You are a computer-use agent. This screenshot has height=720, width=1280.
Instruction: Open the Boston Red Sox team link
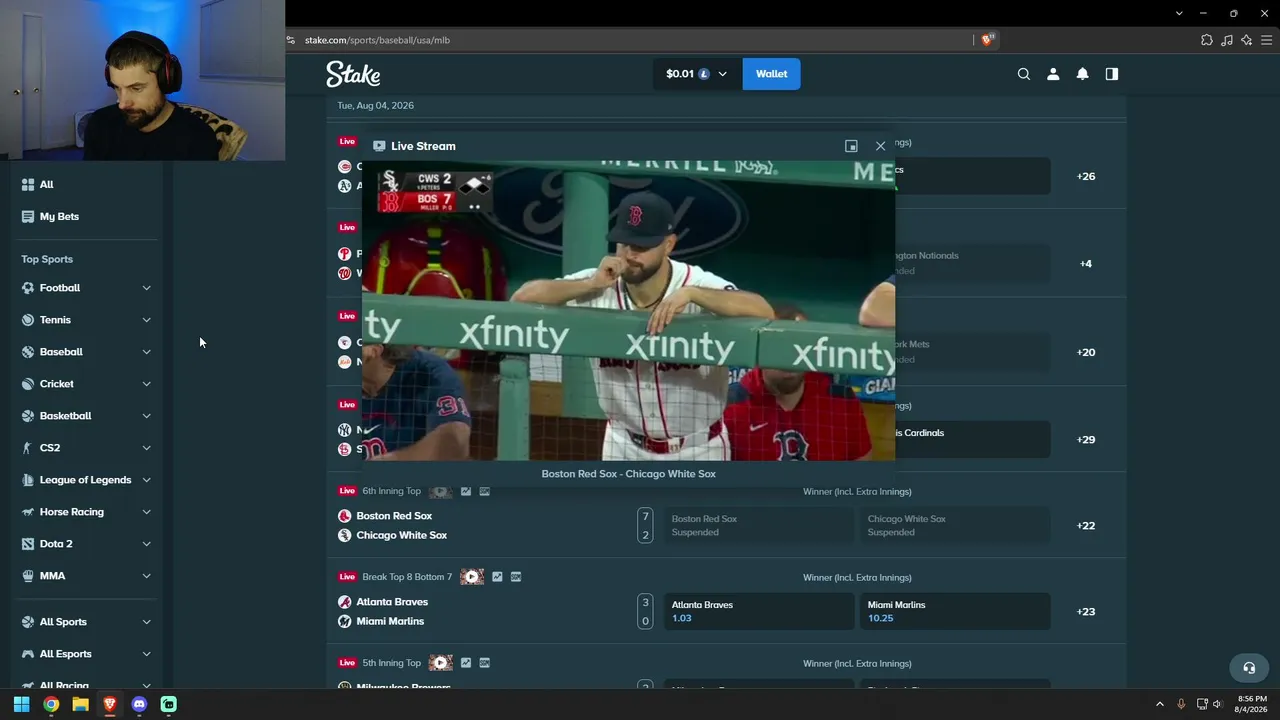(x=394, y=516)
